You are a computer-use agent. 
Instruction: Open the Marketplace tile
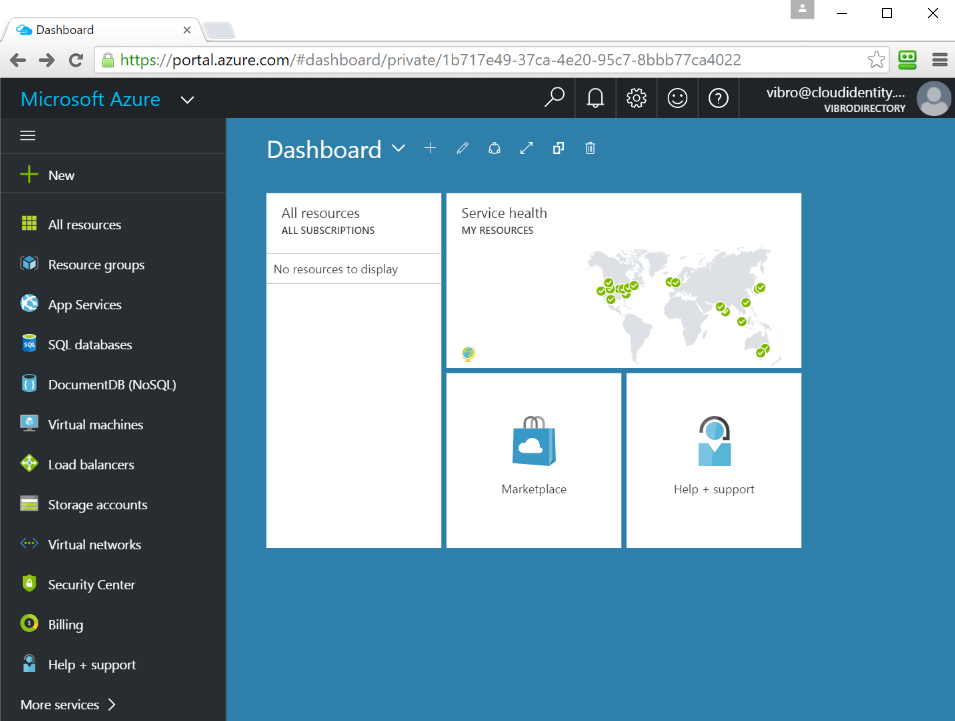534,460
